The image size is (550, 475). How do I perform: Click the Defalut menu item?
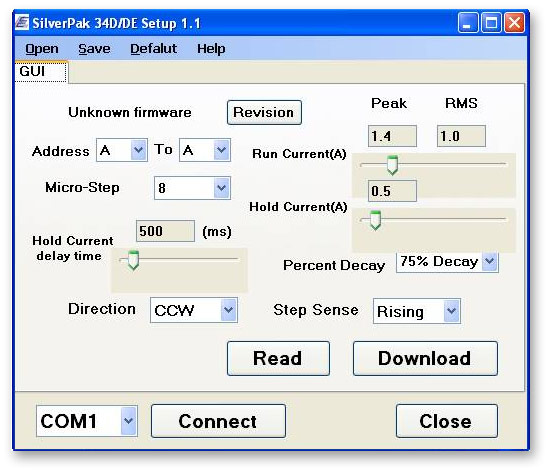point(153,49)
